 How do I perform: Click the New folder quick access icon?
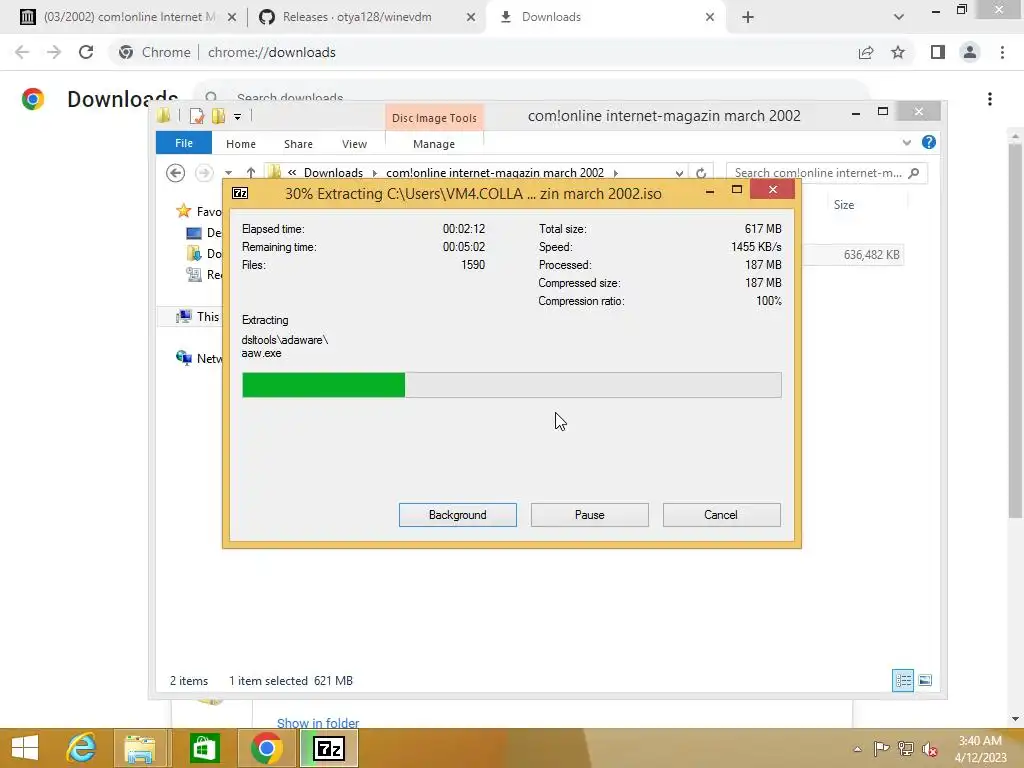218,116
